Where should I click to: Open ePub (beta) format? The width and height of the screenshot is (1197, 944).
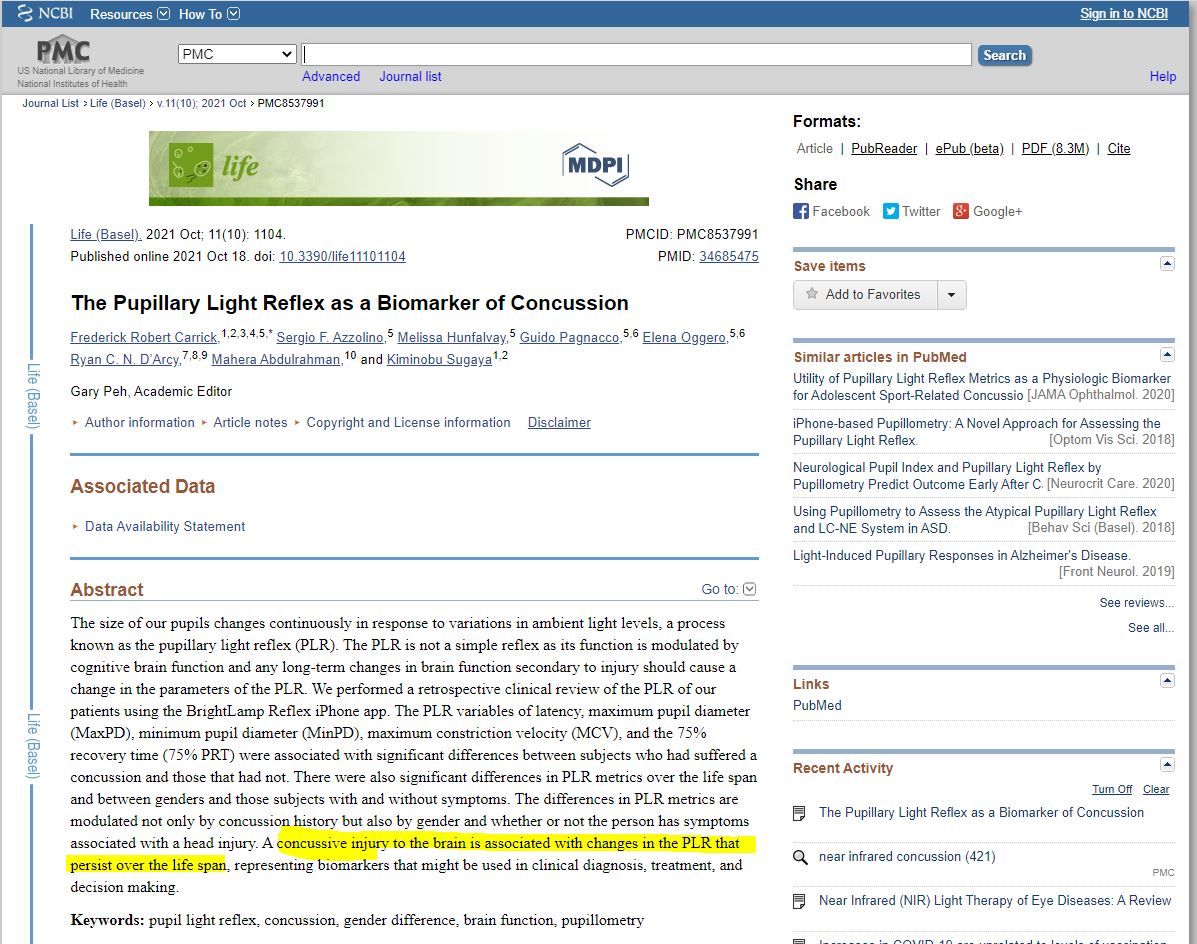tap(970, 148)
